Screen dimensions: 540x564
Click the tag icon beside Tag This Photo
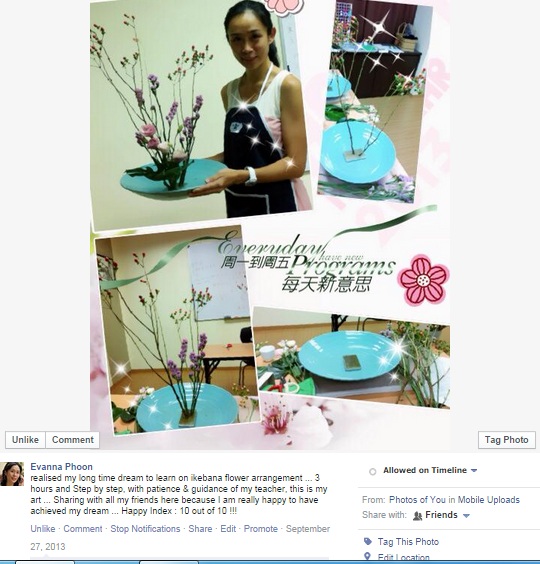click(368, 541)
